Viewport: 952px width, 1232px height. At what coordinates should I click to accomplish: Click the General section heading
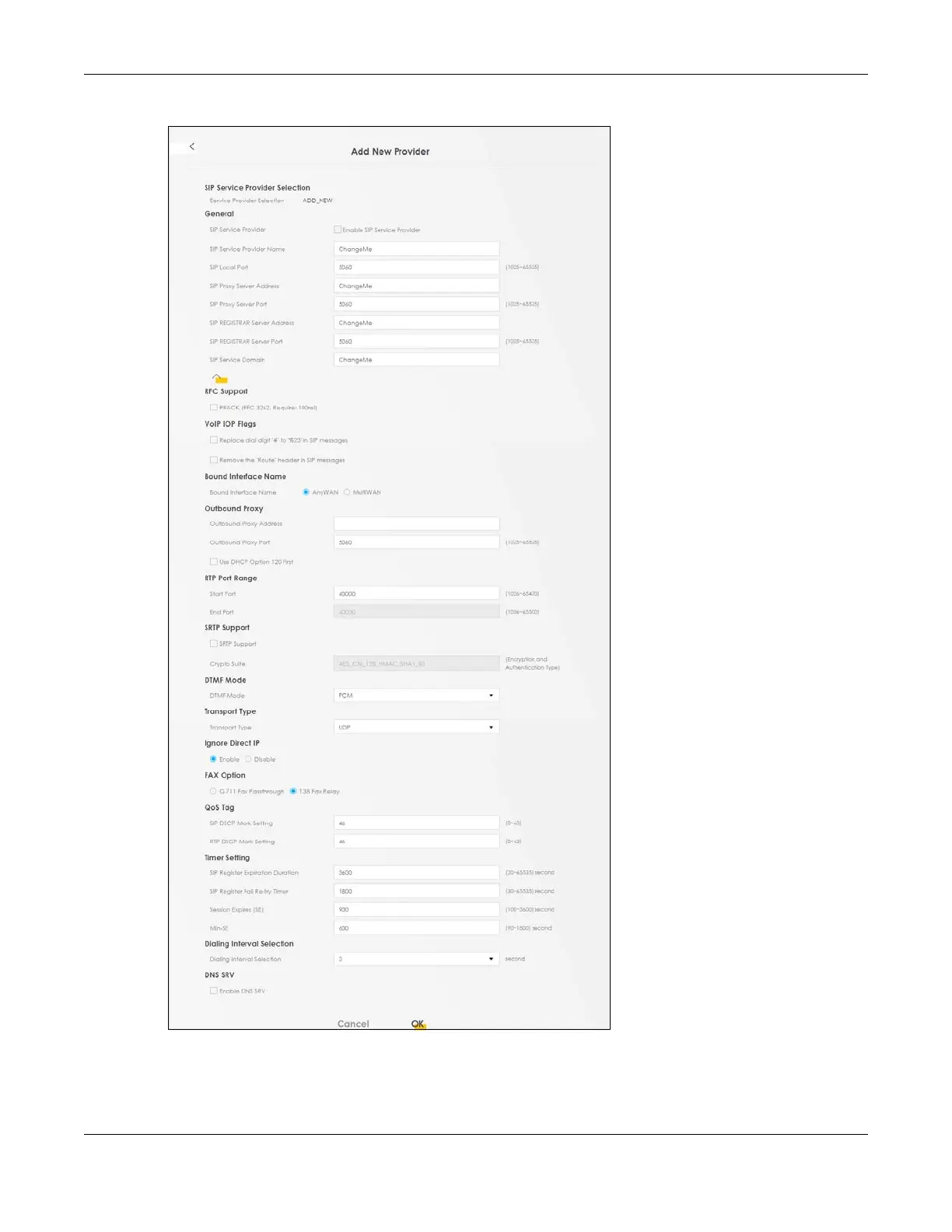click(x=219, y=214)
